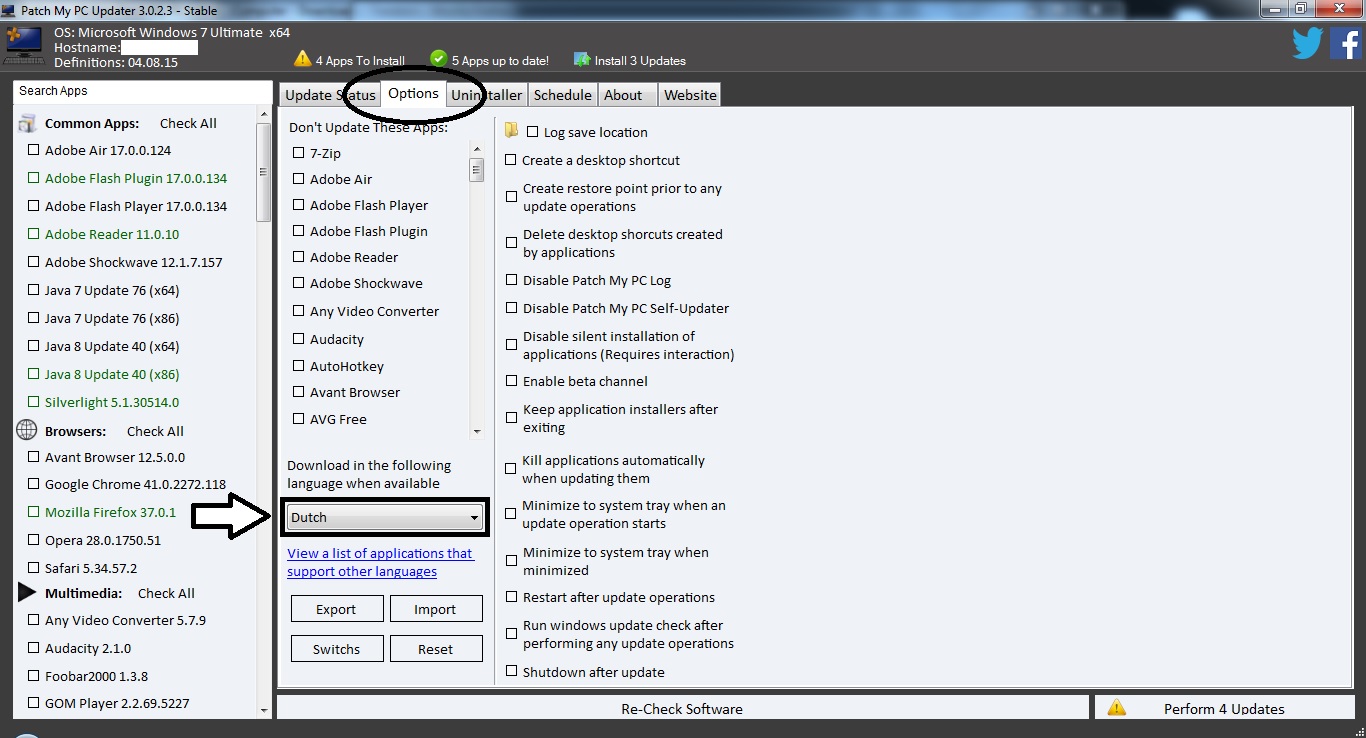Click the Common Apps category icon
This screenshot has width=1366, height=738.
tap(27, 124)
